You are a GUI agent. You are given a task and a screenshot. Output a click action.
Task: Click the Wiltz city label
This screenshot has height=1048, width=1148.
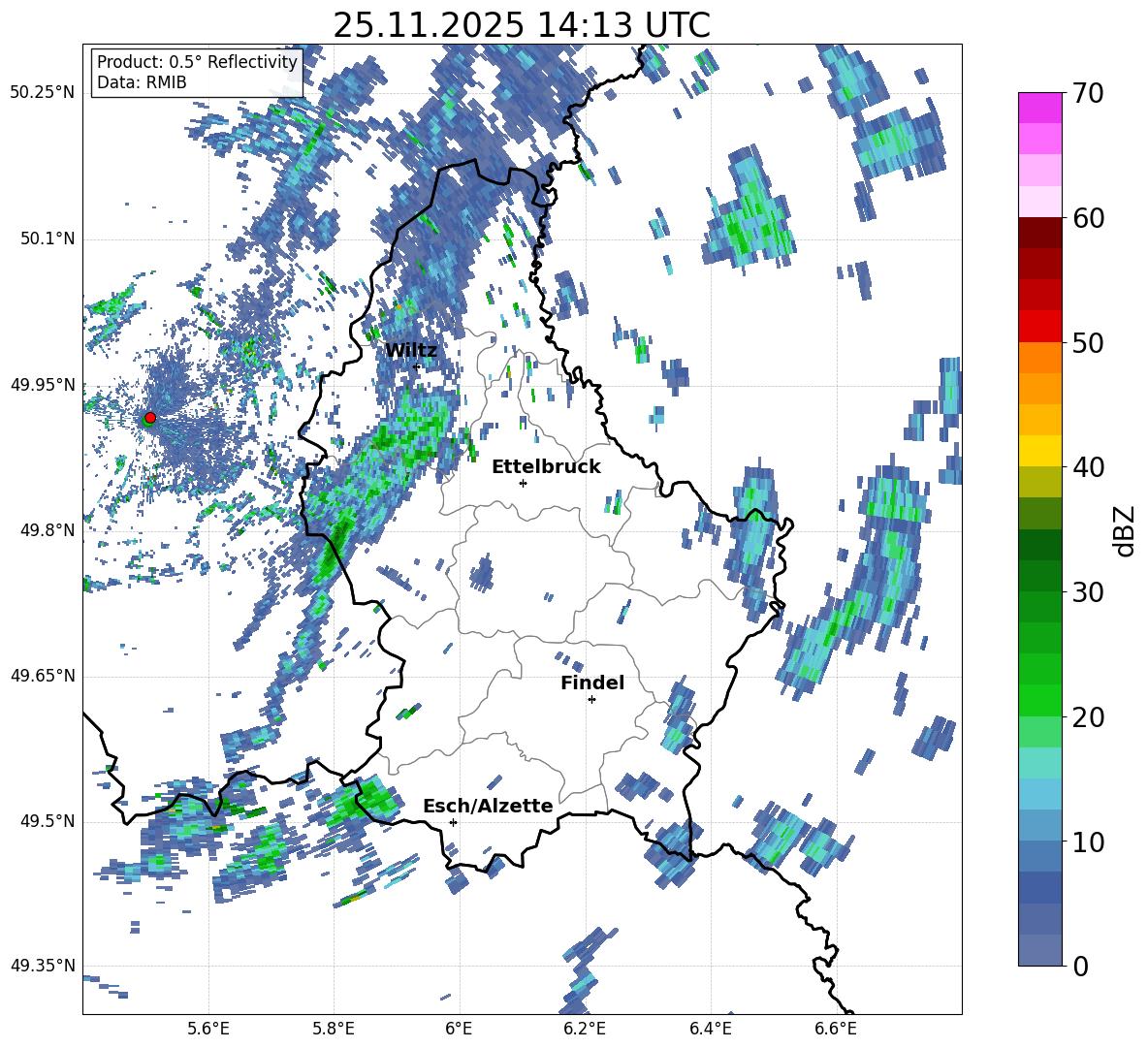click(x=411, y=350)
